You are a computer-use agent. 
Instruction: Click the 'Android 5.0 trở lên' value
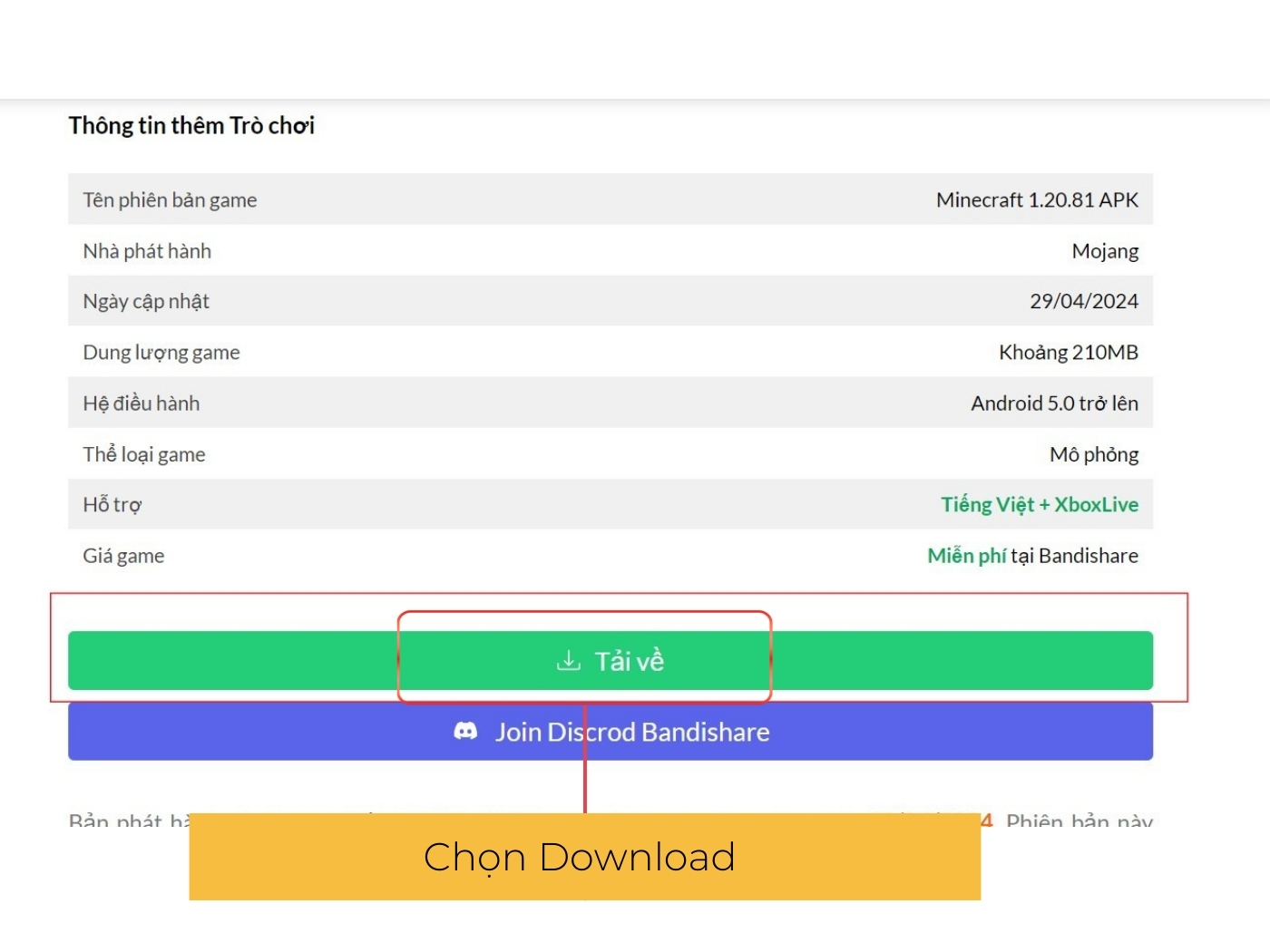click(x=1054, y=403)
